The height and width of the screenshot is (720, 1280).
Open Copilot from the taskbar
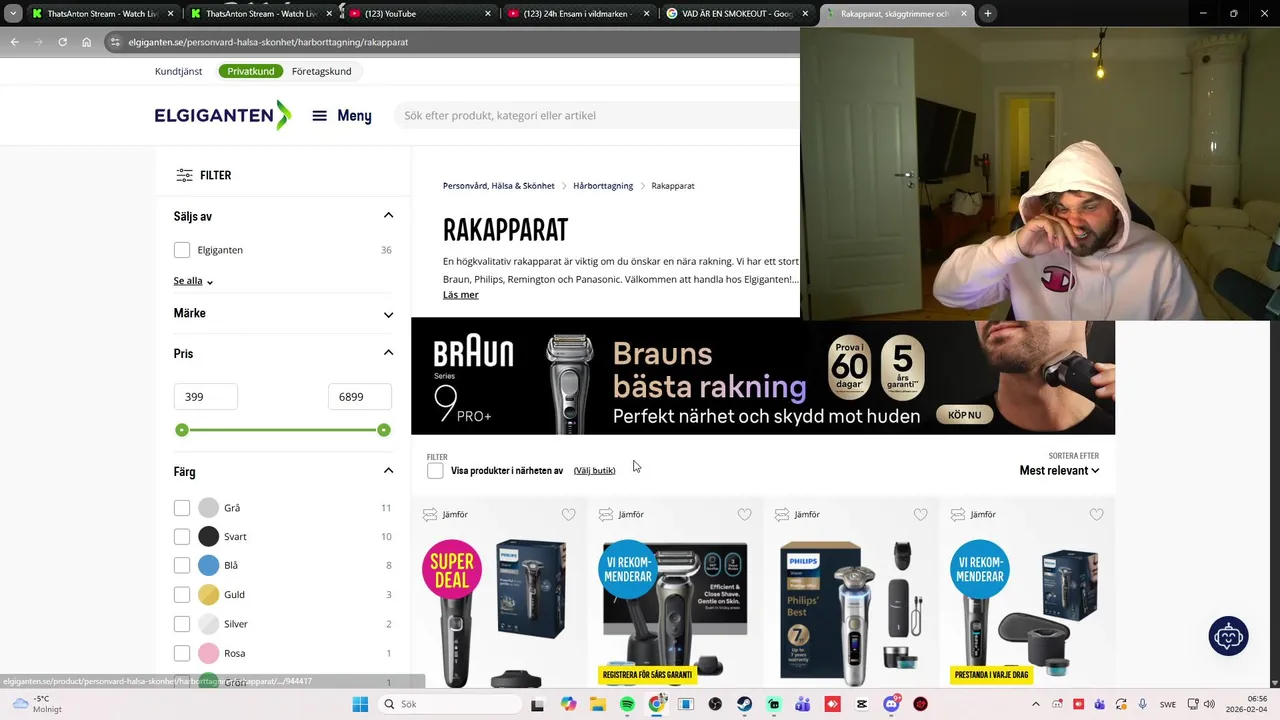[568, 704]
